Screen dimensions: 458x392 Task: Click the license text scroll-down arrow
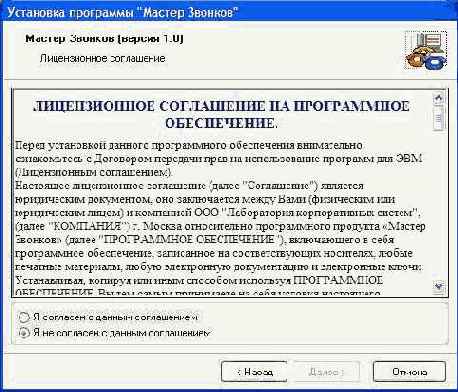439,286
